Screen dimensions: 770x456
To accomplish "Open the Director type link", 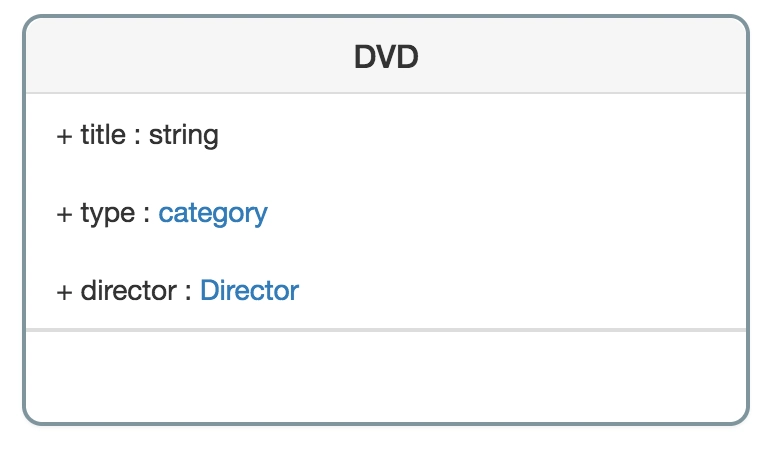I will (249, 291).
